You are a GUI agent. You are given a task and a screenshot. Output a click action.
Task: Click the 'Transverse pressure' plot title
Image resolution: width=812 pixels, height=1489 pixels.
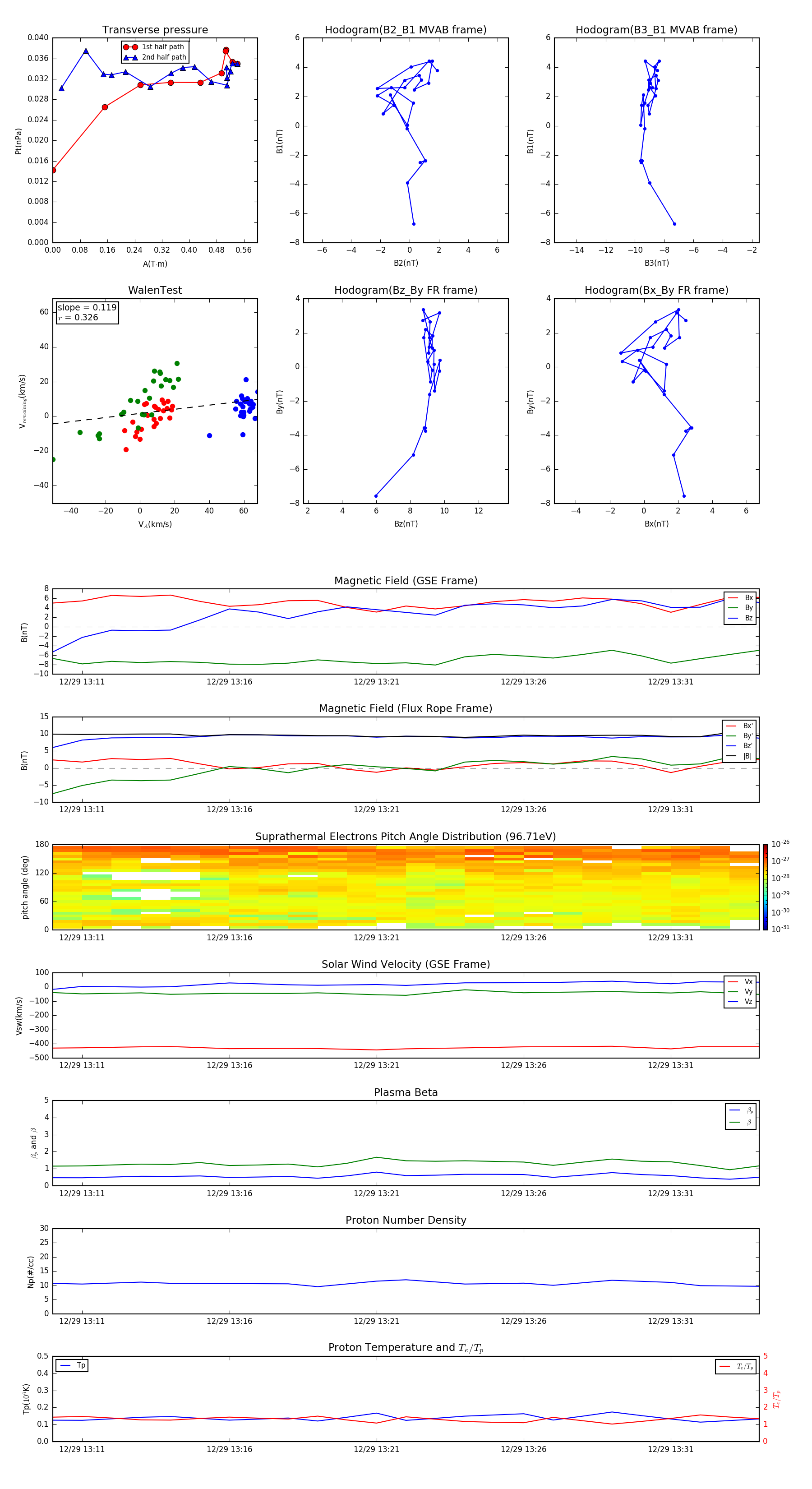pyautogui.click(x=155, y=30)
